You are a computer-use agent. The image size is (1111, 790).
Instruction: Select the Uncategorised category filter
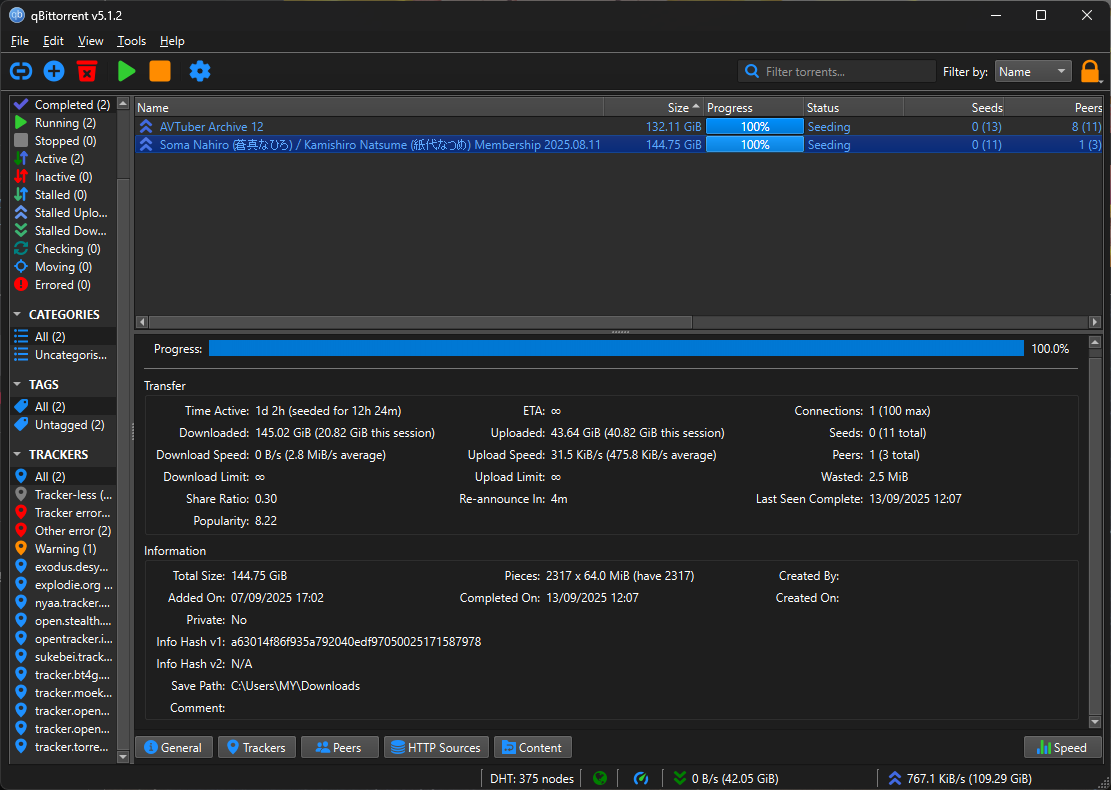point(61,355)
